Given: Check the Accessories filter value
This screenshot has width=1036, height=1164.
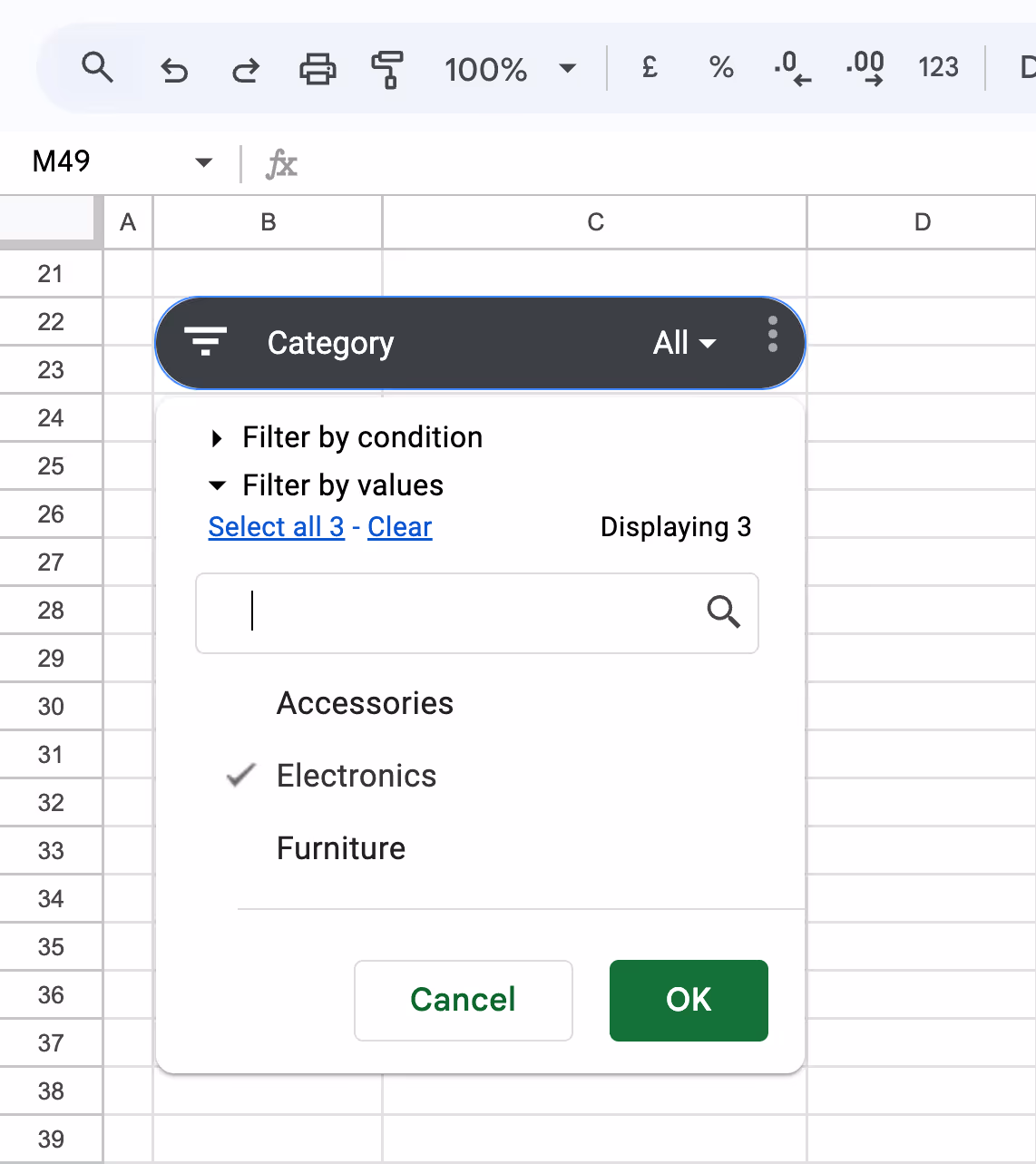Looking at the screenshot, I should 365,703.
